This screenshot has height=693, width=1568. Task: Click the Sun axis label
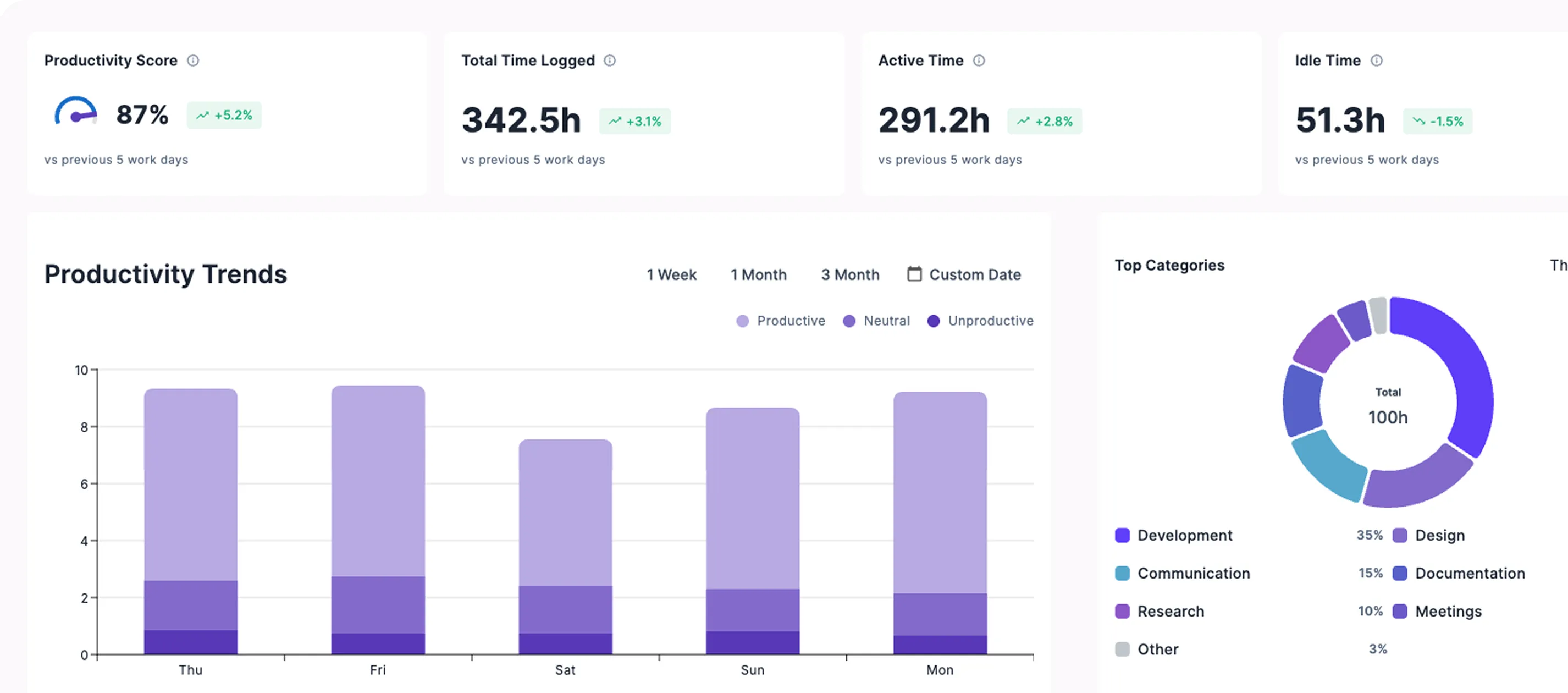pyautogui.click(x=752, y=670)
